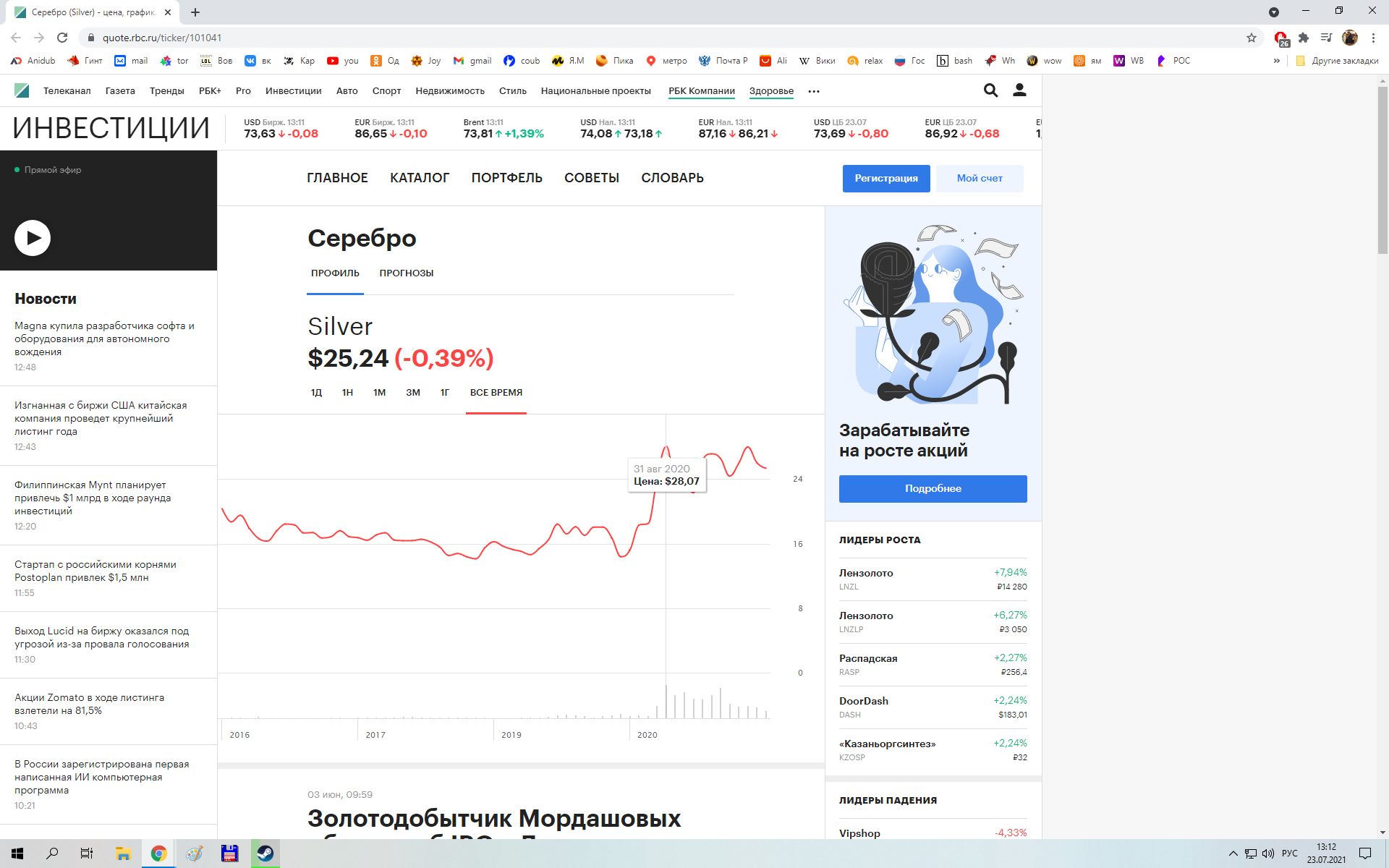Click the Подробнее banner button
Viewport: 1389px width, 868px height.
[x=933, y=489]
